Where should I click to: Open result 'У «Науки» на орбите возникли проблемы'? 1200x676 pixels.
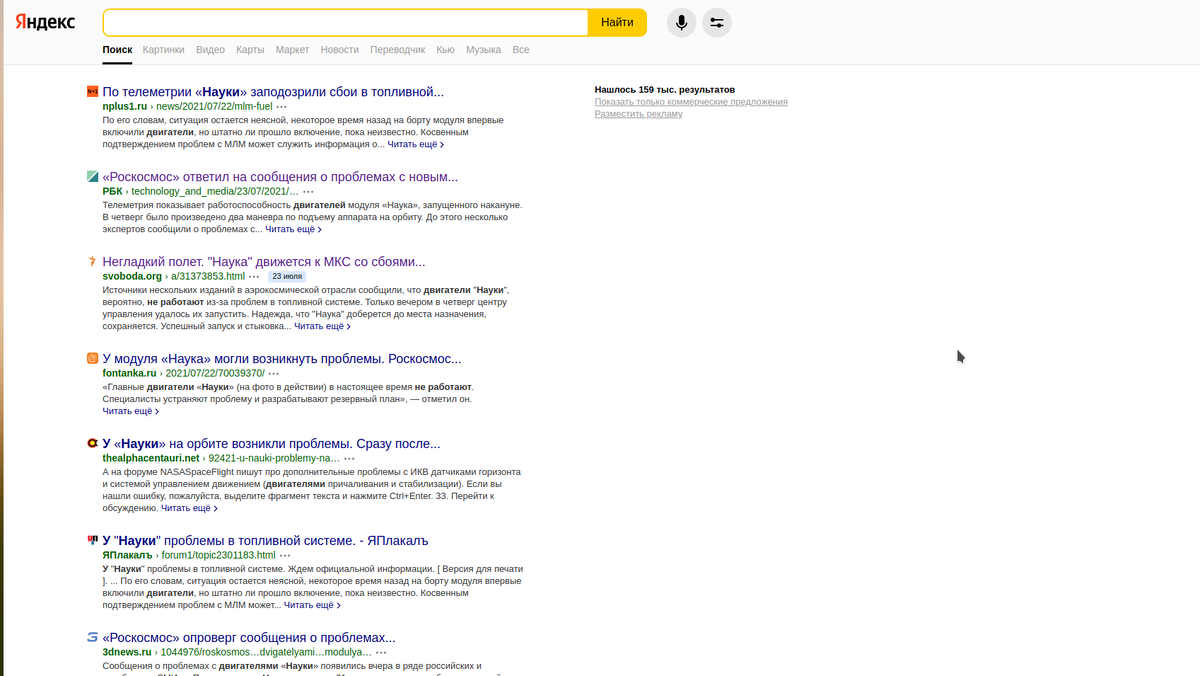(271, 444)
